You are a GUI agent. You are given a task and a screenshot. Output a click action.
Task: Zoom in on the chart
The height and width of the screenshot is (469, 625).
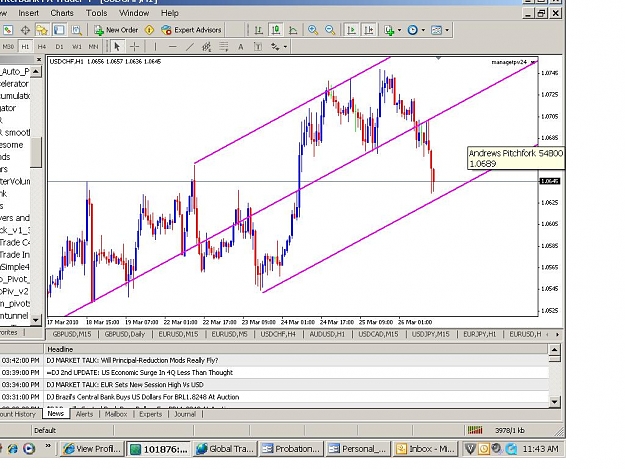click(x=313, y=30)
